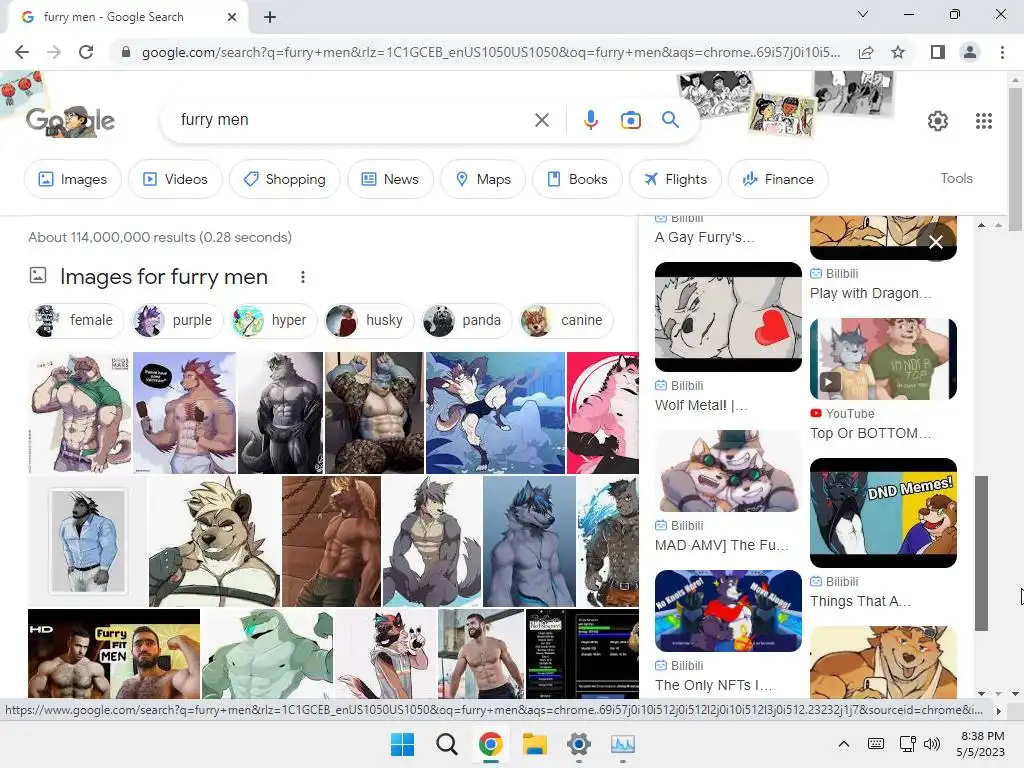1024x768 pixels.
Task: Click the forward navigation arrow
Action: click(54, 52)
